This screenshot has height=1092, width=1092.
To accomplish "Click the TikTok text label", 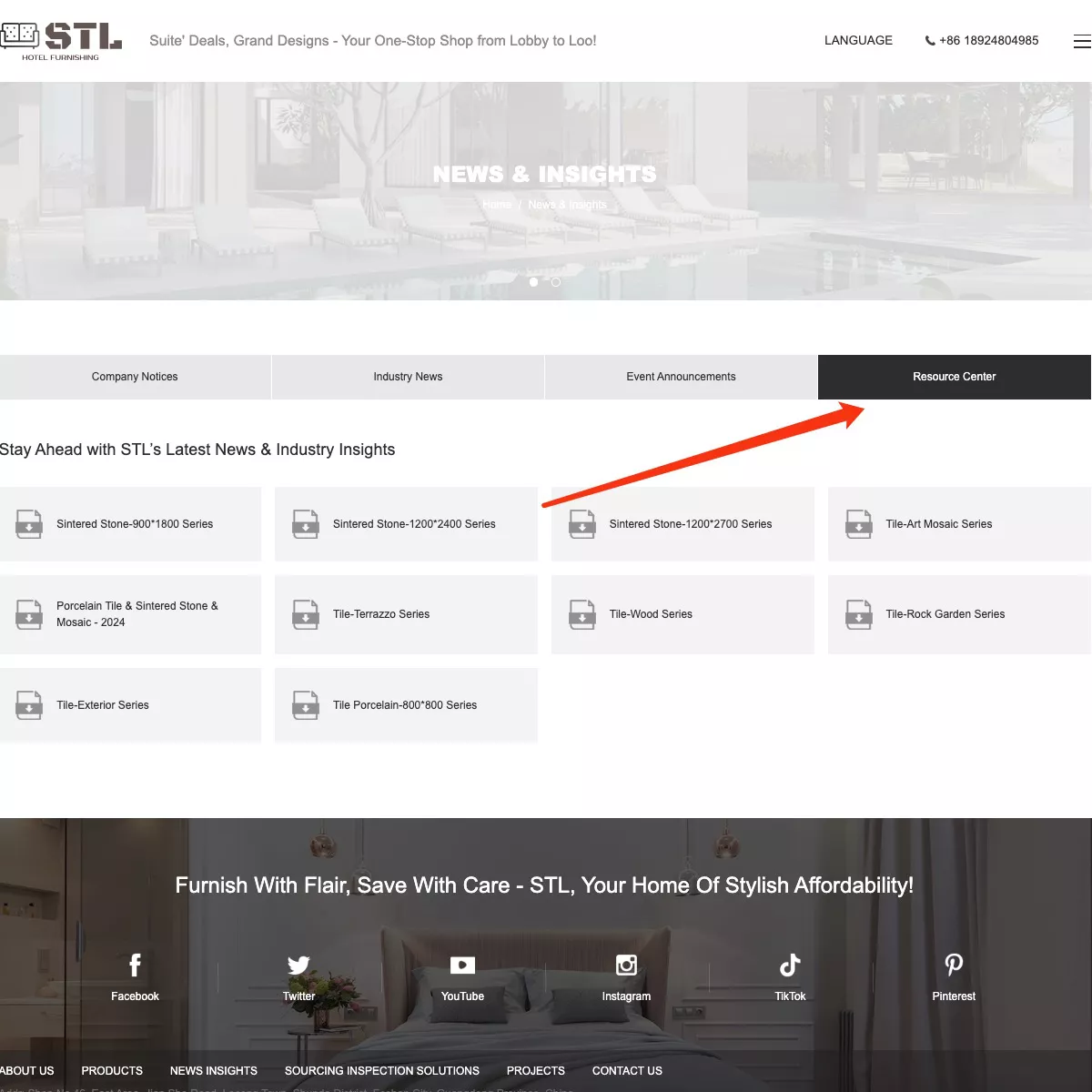I will pyautogui.click(x=790, y=996).
